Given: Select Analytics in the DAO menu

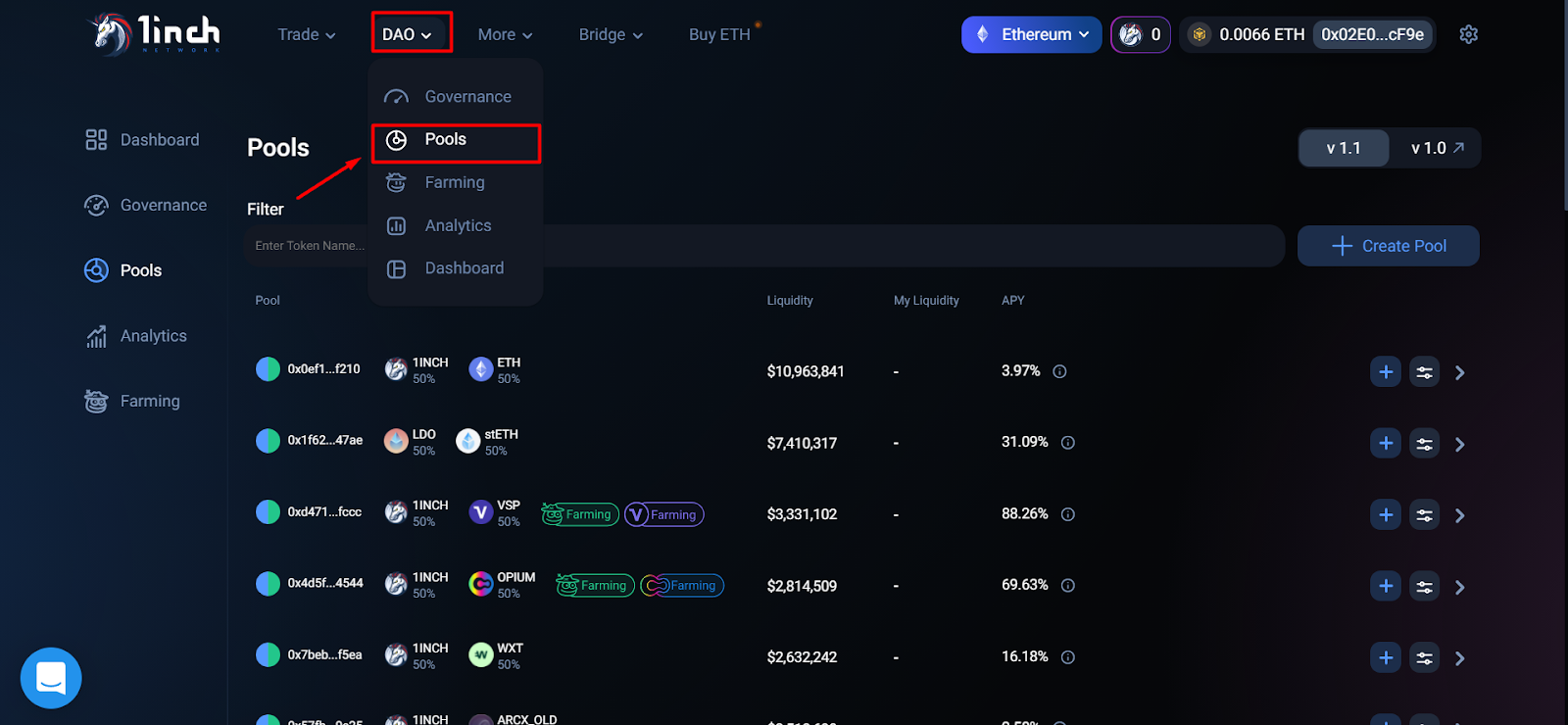Looking at the screenshot, I should pyautogui.click(x=455, y=225).
